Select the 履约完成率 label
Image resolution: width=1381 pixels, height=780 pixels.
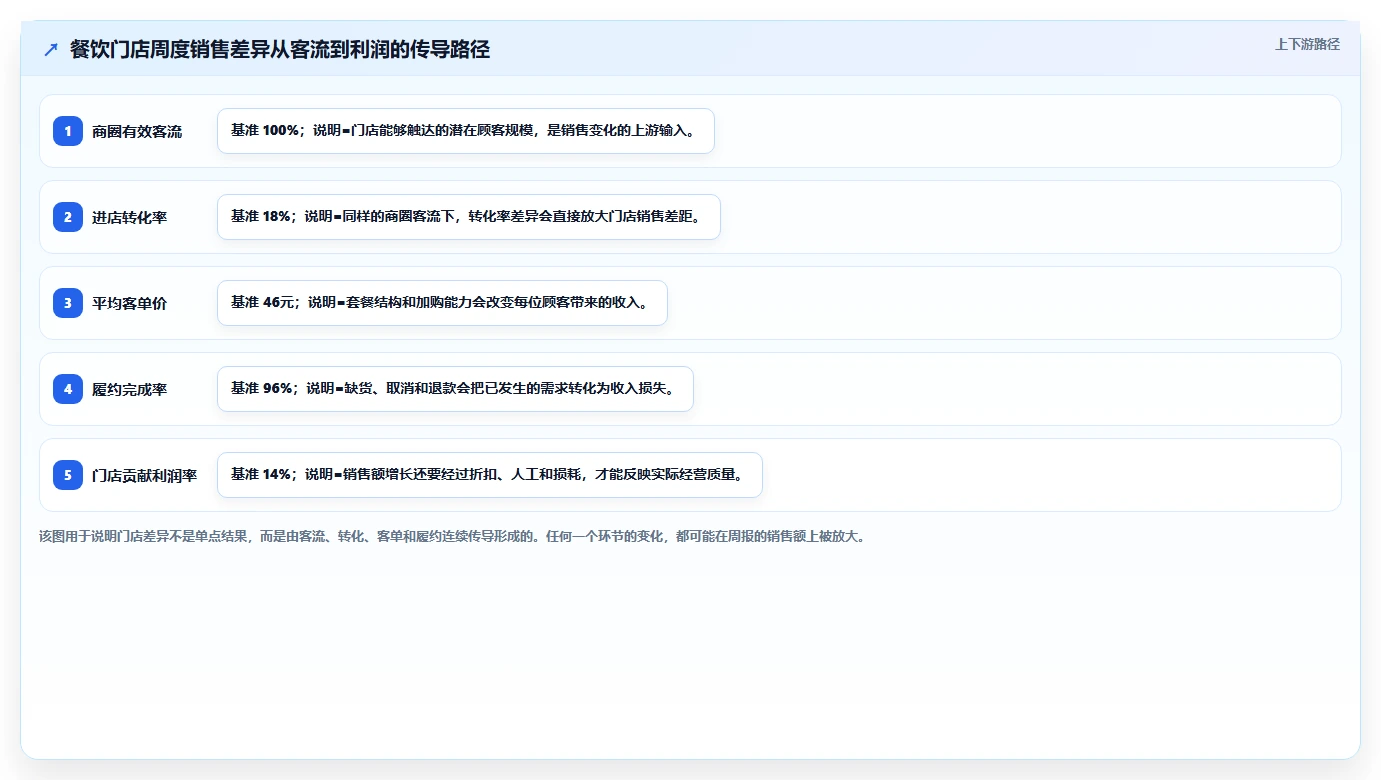click(x=129, y=389)
